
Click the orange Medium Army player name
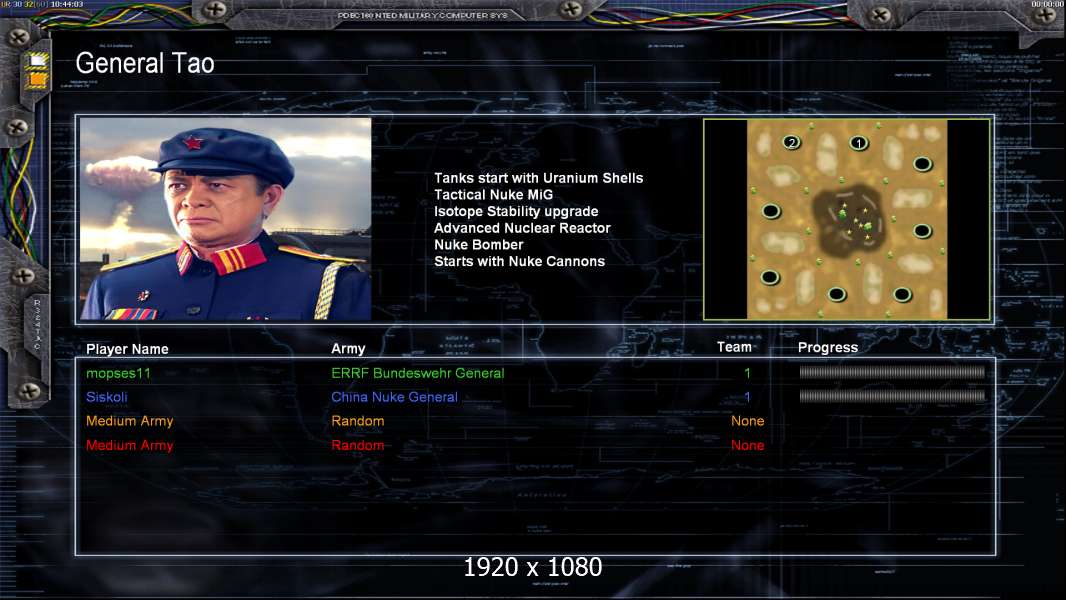(129, 421)
